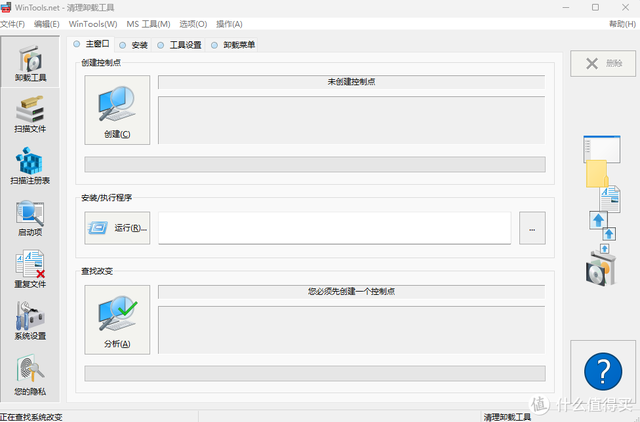Click the WinTools.net app icon in title bar

click(6, 7)
